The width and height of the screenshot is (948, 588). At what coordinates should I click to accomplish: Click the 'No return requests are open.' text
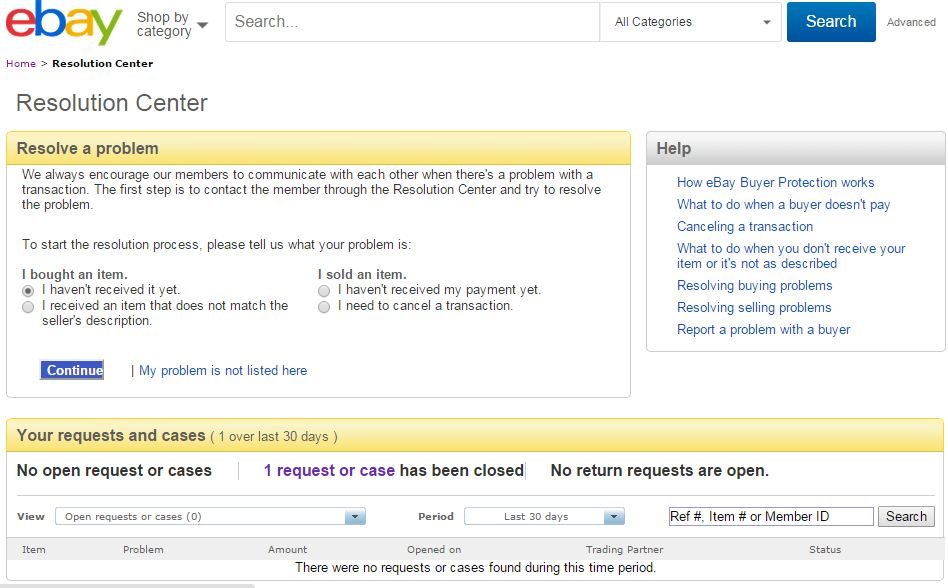(660, 470)
